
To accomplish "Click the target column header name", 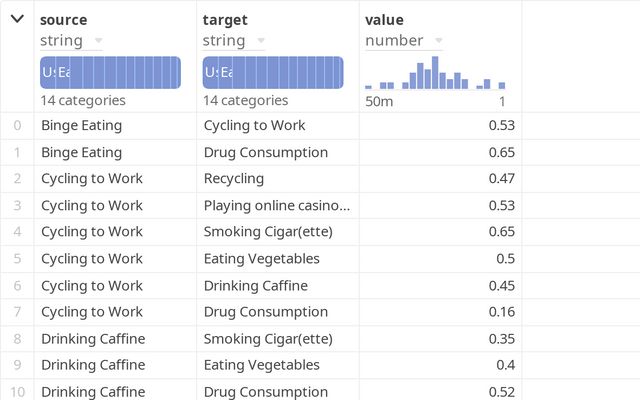I will [225, 20].
